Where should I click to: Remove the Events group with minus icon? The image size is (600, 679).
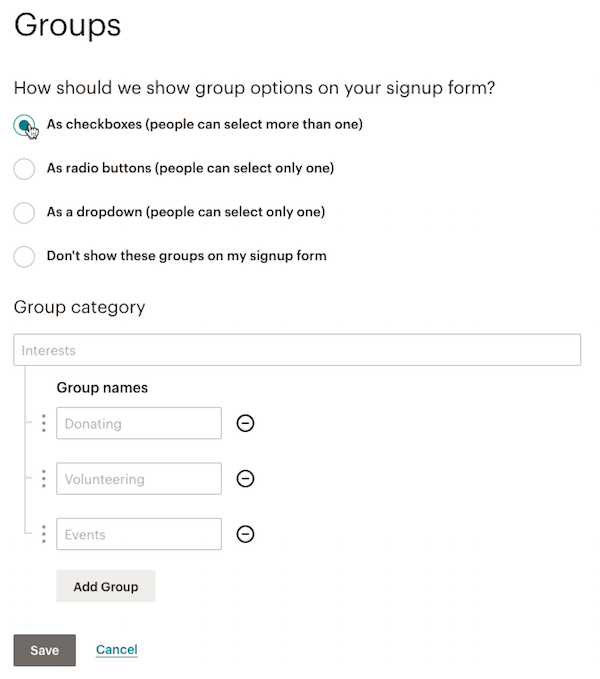[245, 534]
